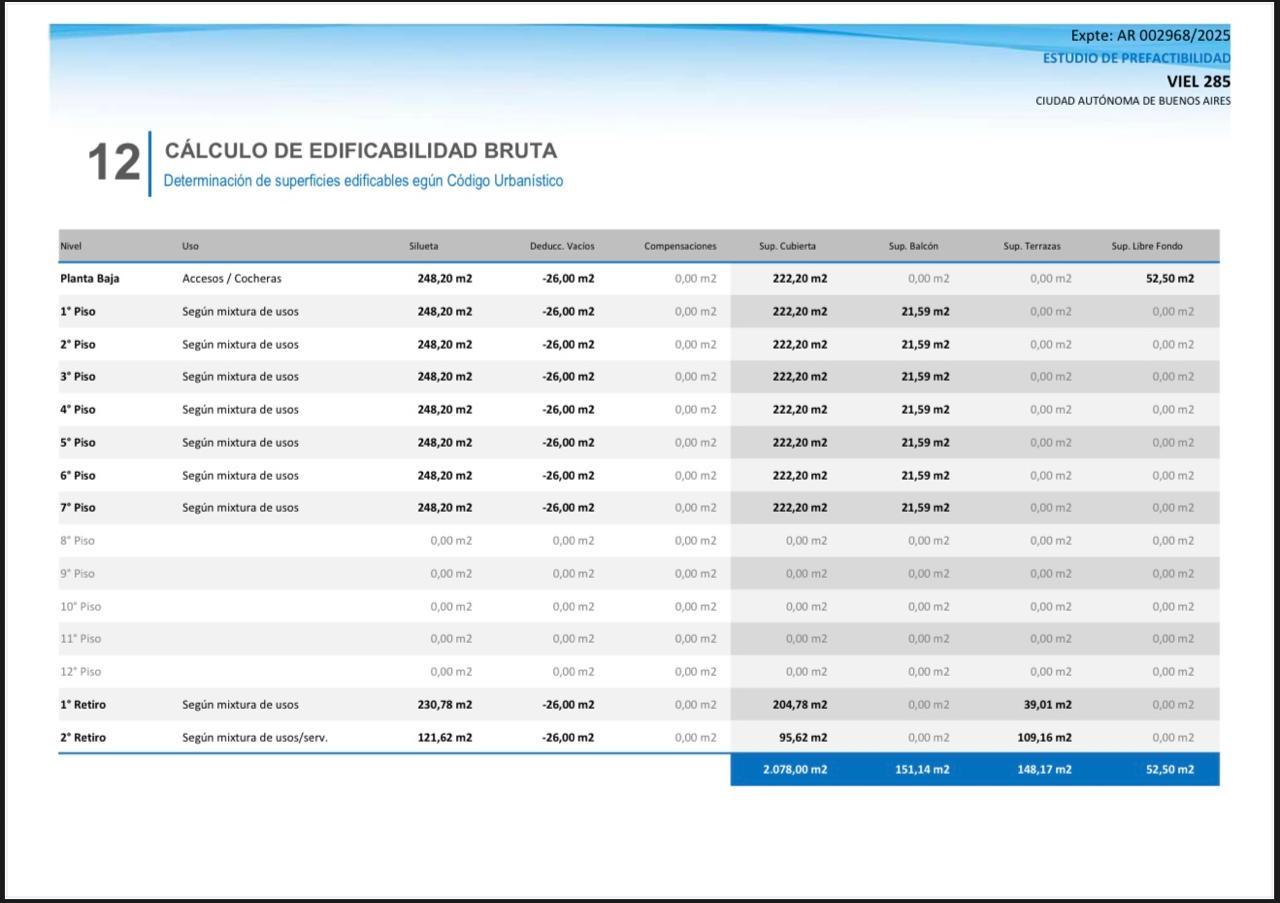Screen dimensions: 1280x903
Task: Click the Accesos / Cocheras use cell
Action: pyautogui.click(x=232, y=279)
